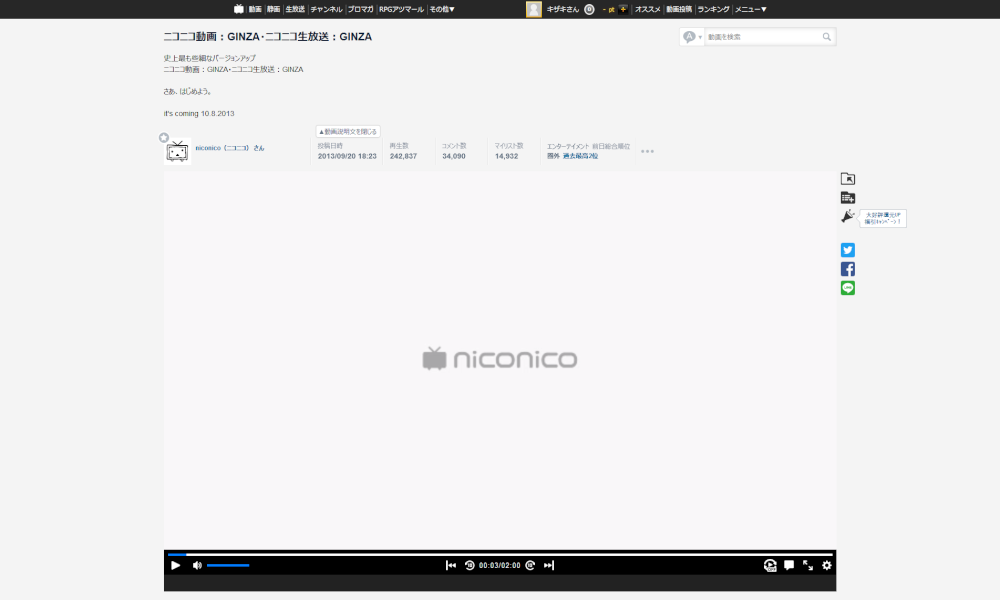Screen dimensions: 1000x600
Task: Click the plus icon to add points
Action: [x=623, y=9]
